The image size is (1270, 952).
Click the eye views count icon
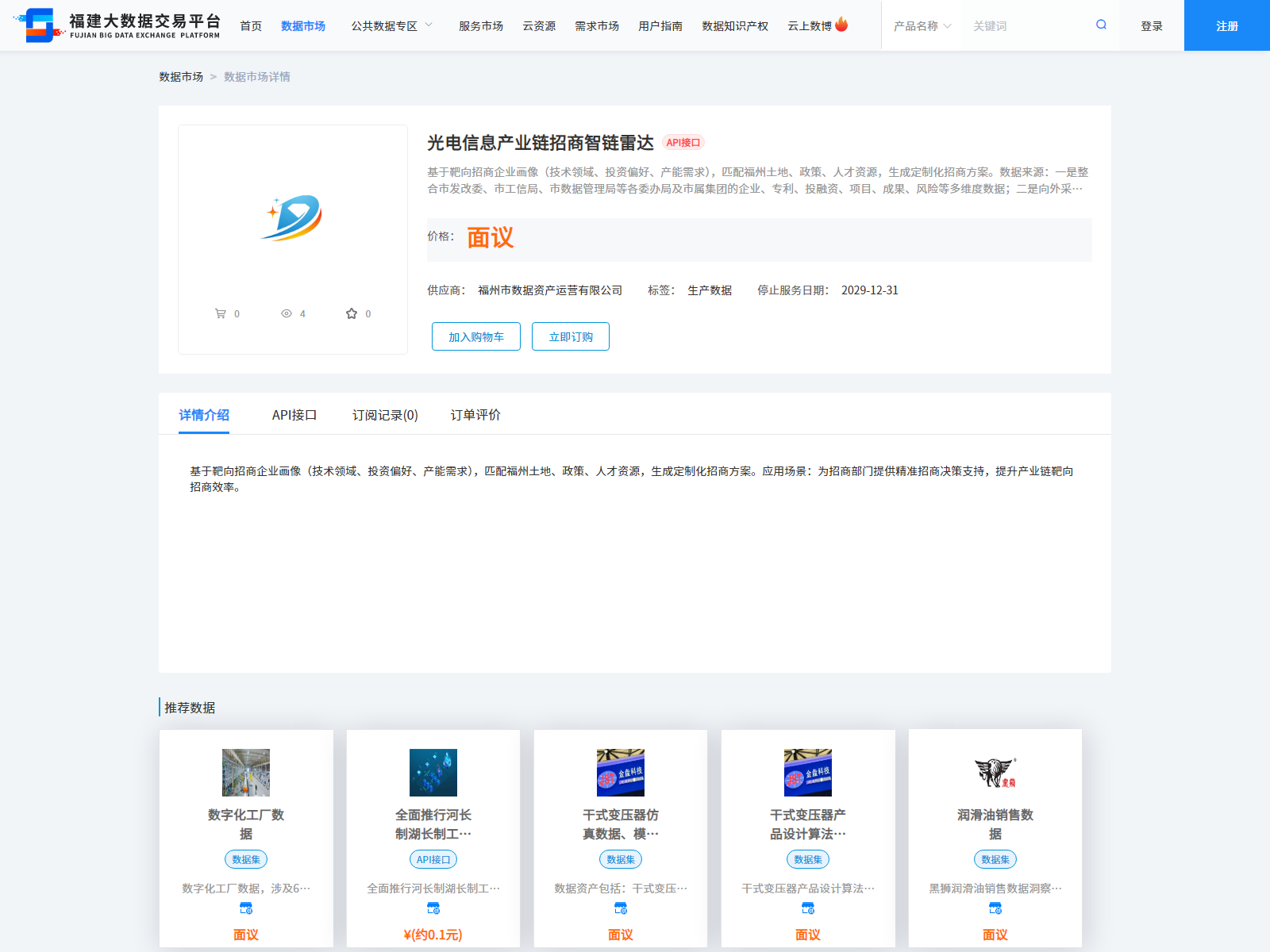pos(287,313)
